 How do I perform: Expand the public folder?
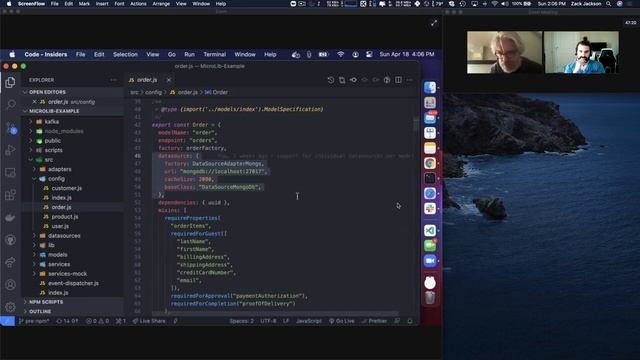pyautogui.click(x=53, y=141)
